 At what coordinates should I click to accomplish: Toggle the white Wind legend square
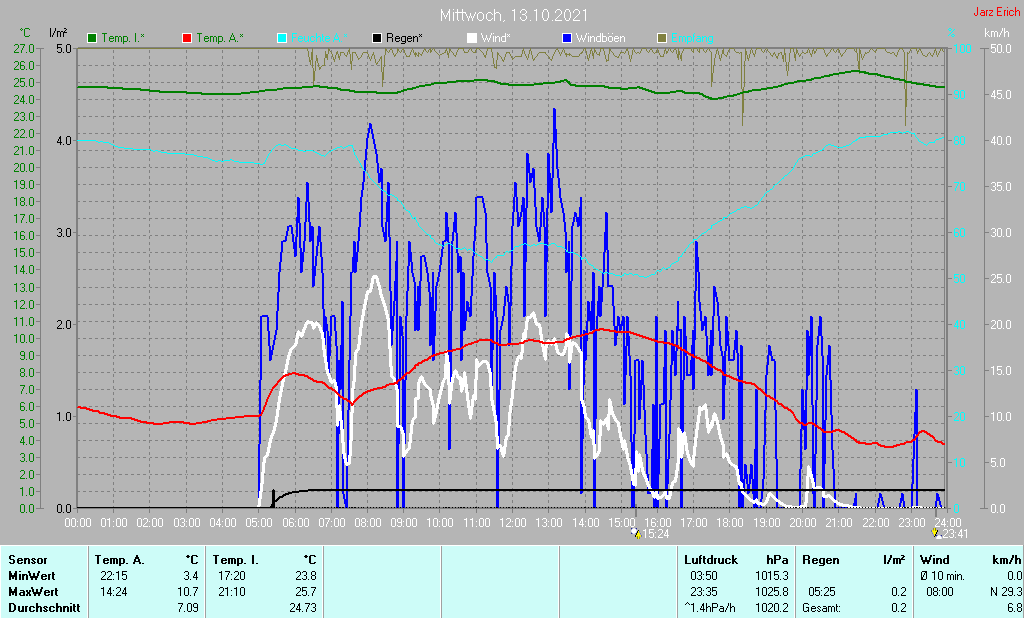point(472,38)
